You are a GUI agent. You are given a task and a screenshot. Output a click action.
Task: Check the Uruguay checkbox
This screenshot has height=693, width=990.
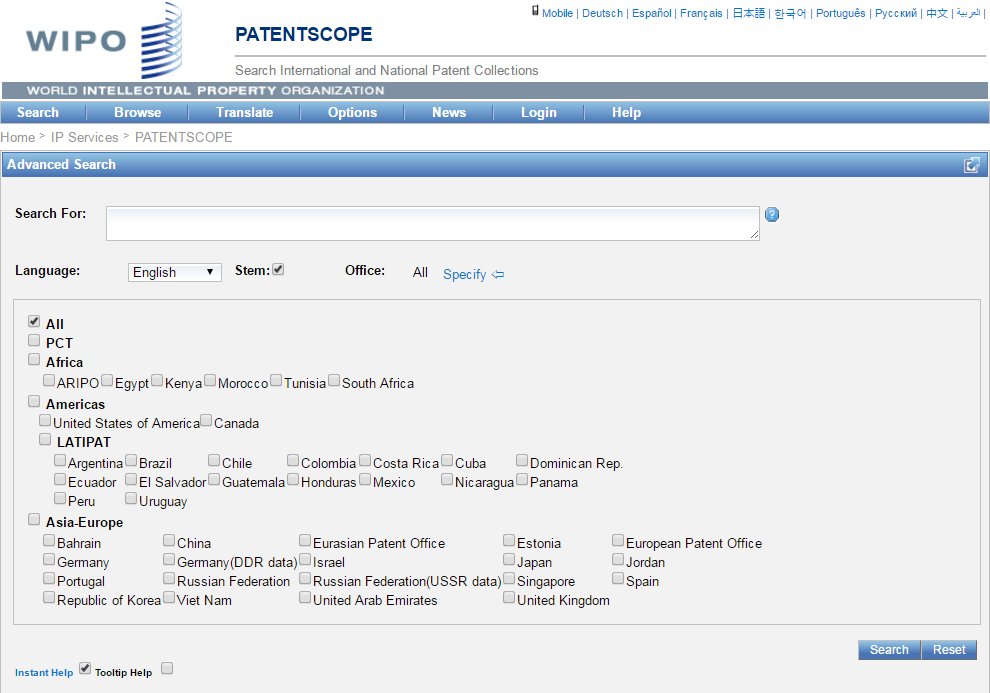tap(131, 498)
